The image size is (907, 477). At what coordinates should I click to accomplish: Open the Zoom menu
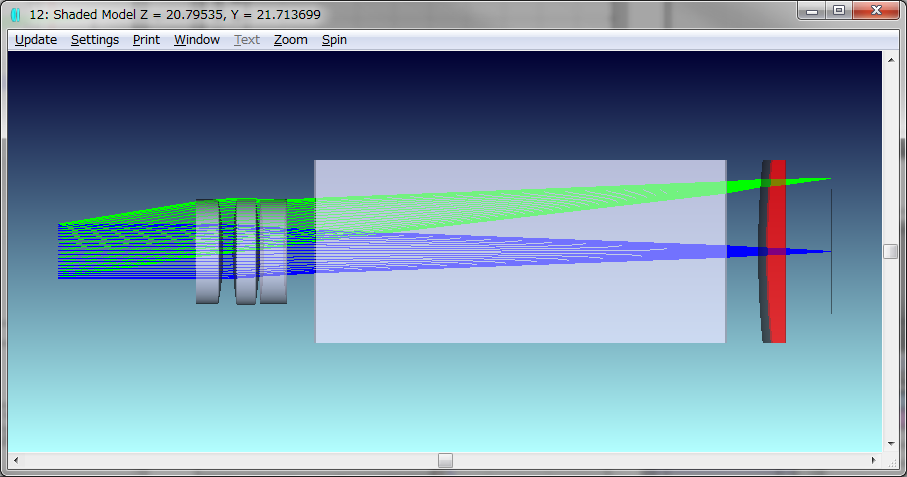coord(290,40)
